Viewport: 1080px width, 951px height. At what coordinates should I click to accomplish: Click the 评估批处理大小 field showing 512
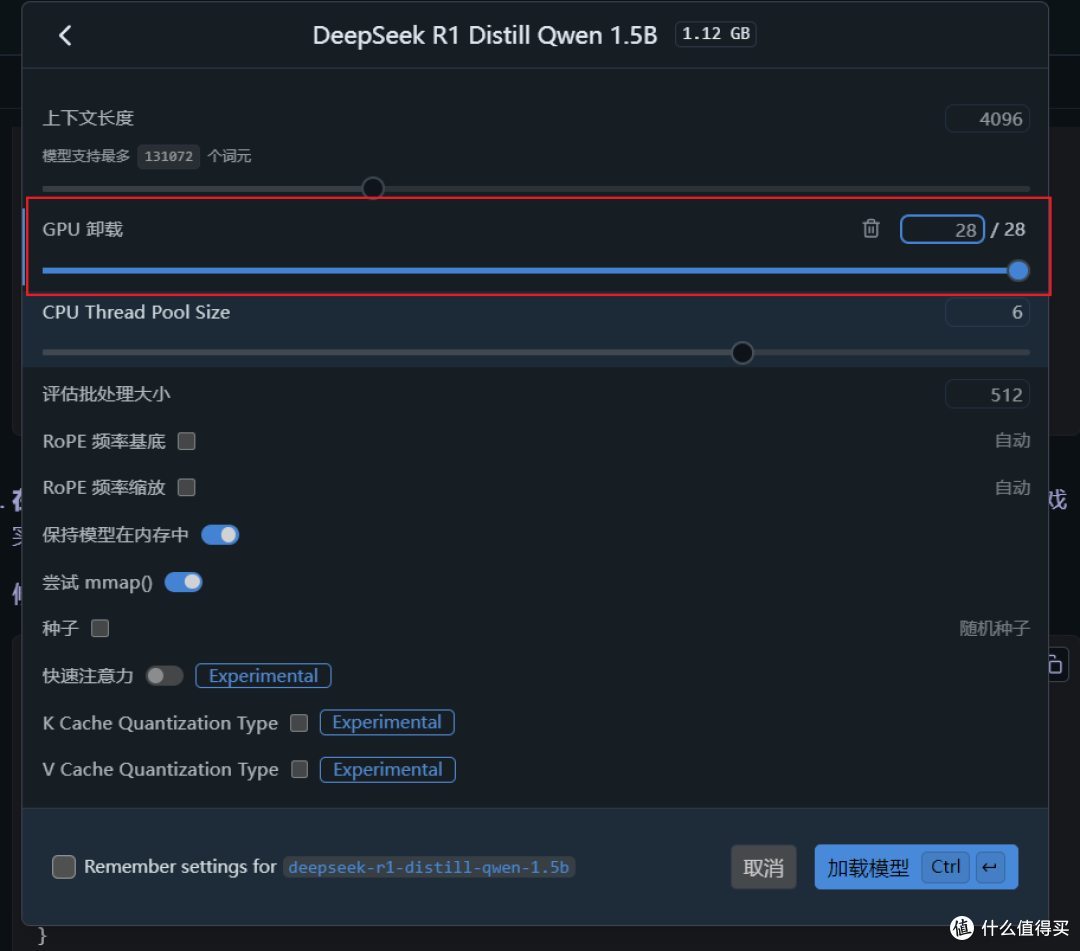987,395
